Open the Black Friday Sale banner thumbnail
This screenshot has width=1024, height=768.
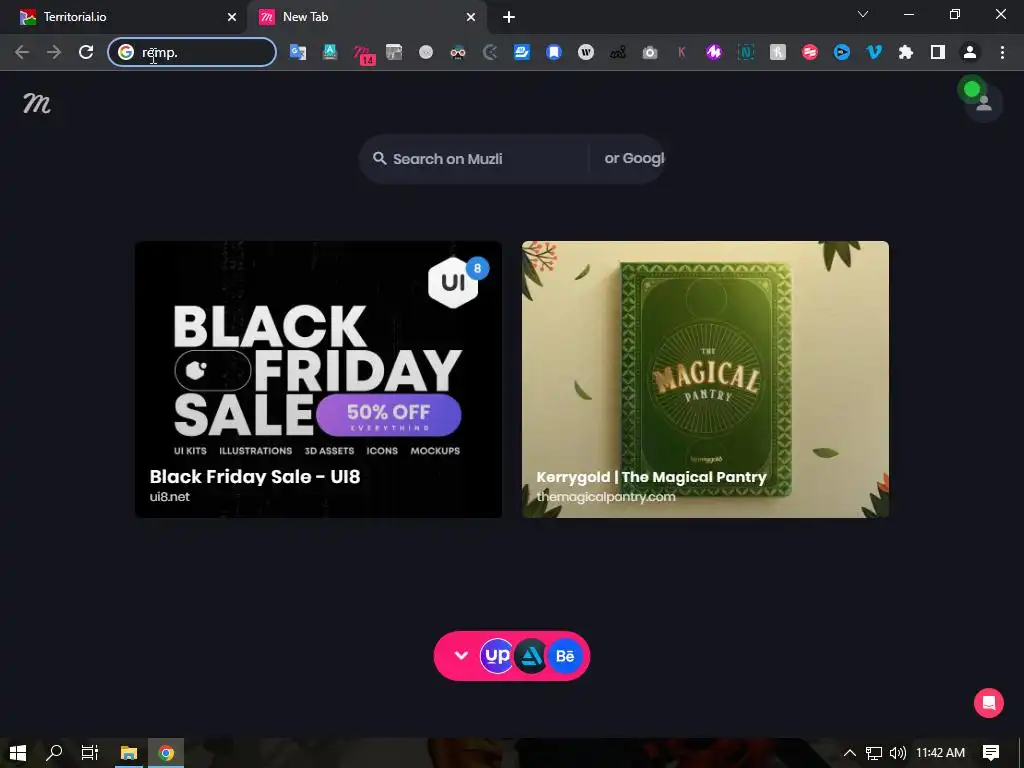[x=319, y=379]
